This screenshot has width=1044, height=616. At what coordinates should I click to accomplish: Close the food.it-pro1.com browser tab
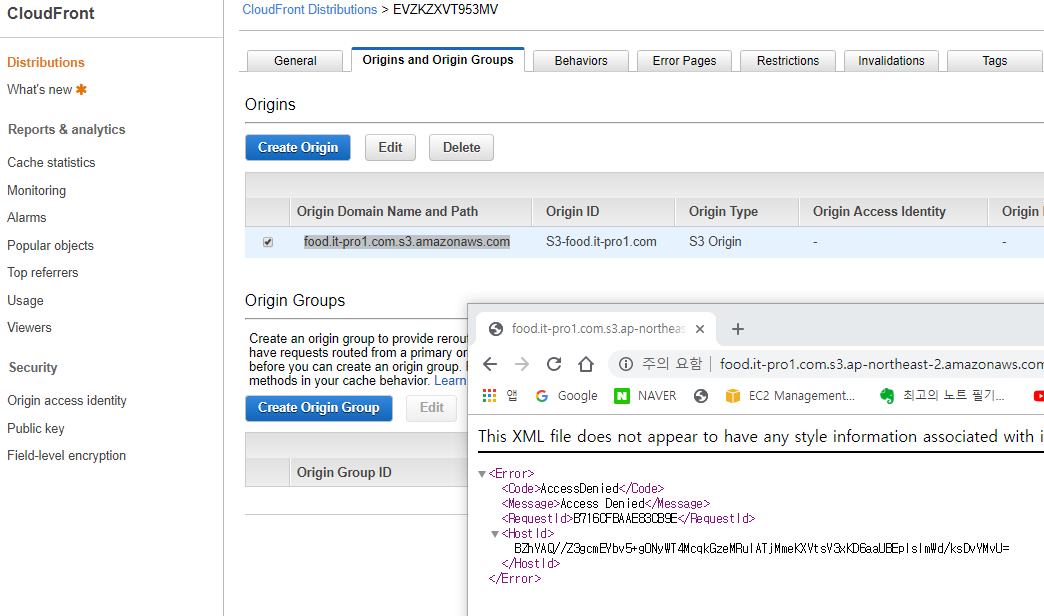click(700, 329)
